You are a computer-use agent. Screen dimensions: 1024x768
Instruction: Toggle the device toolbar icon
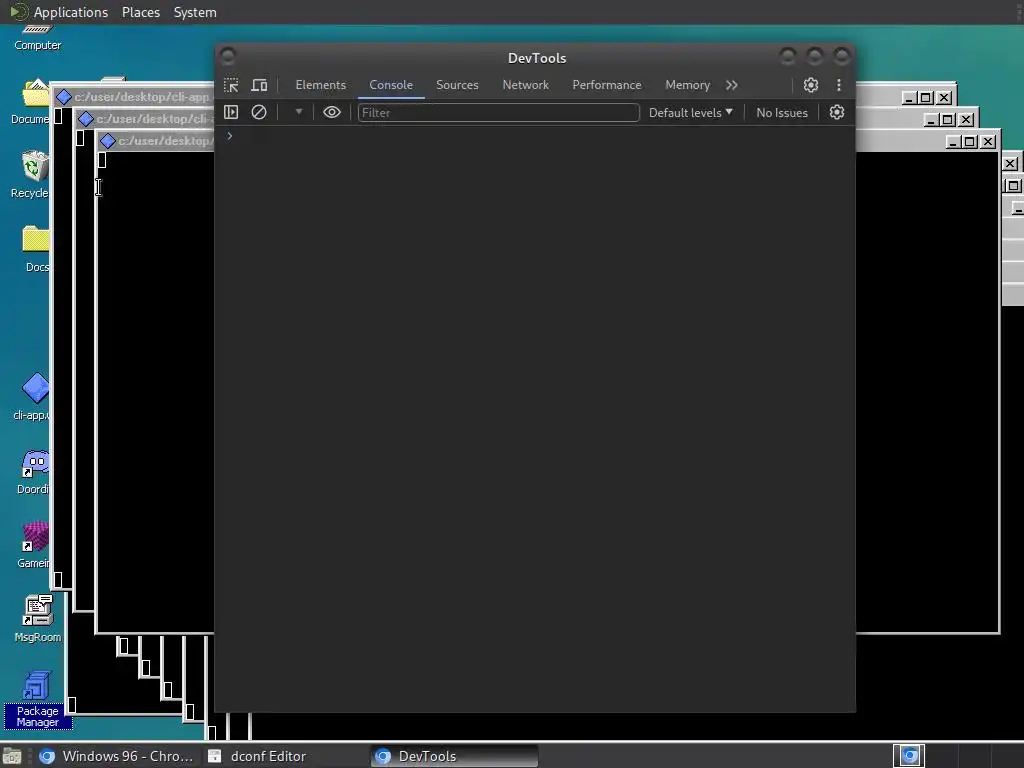[x=259, y=86]
